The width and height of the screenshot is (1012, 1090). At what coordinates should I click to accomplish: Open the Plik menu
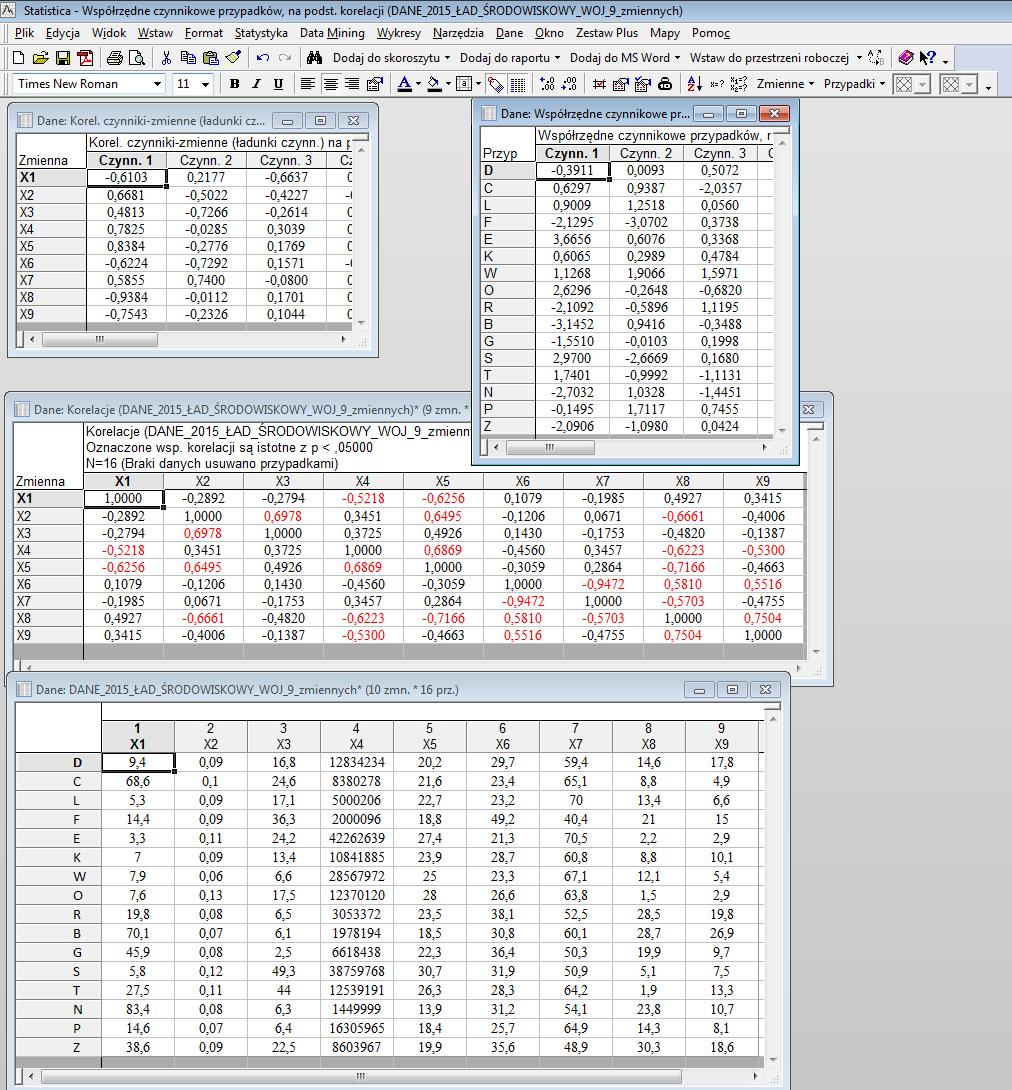(x=24, y=33)
